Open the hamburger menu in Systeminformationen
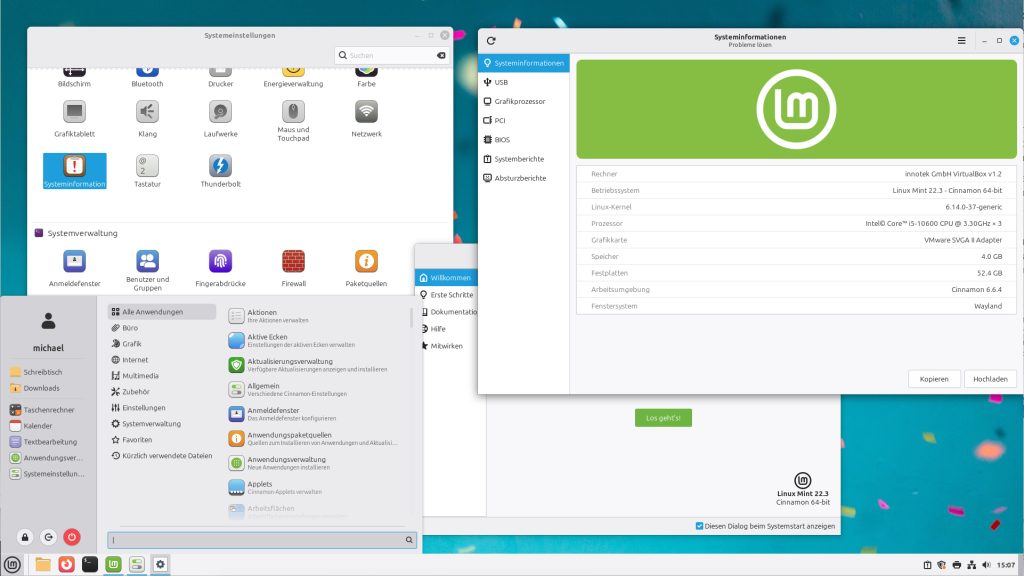Image resolution: width=1024 pixels, height=576 pixels. point(961,41)
